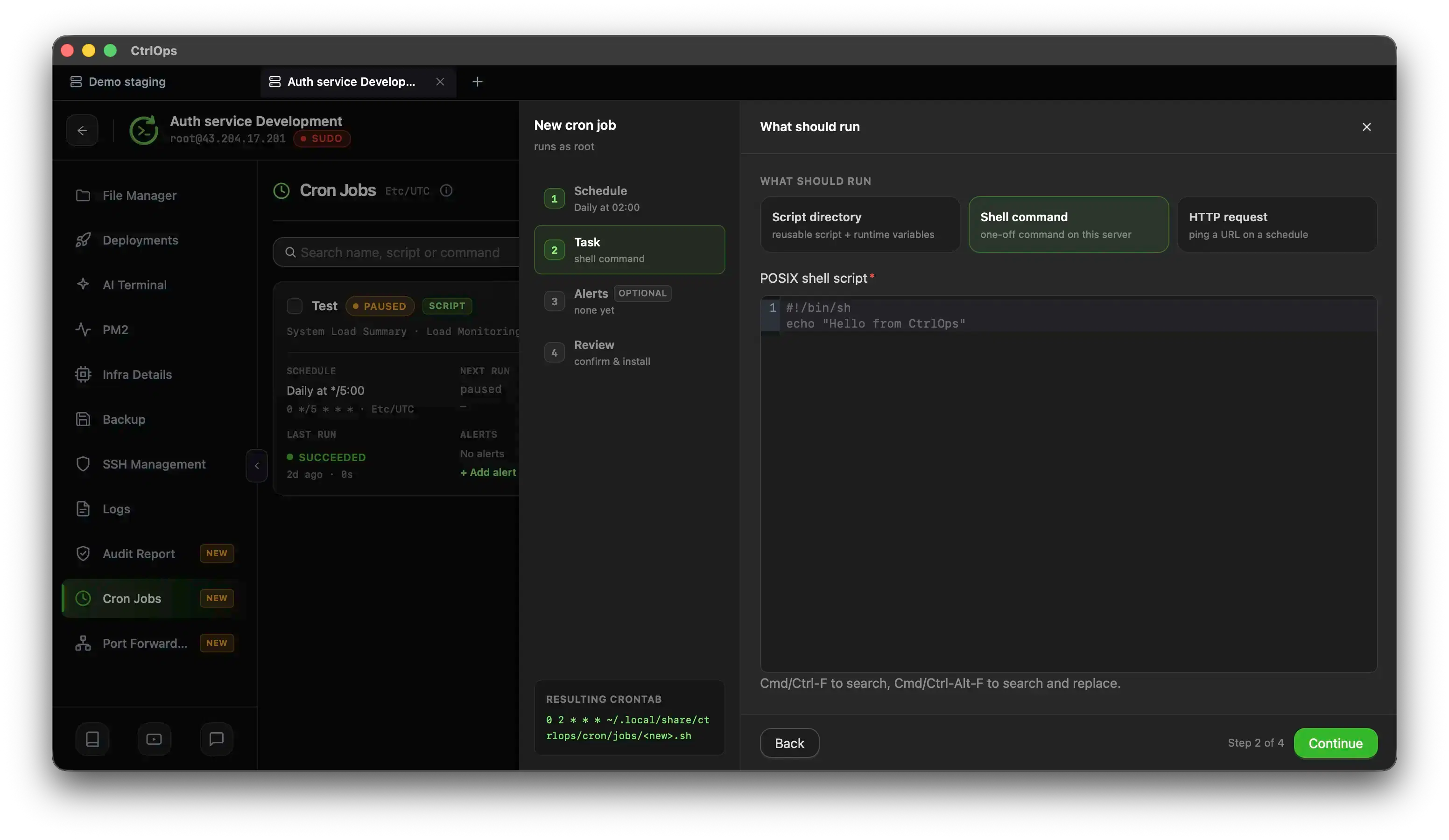Click the docs book icon at sidebar bottom

(x=92, y=739)
